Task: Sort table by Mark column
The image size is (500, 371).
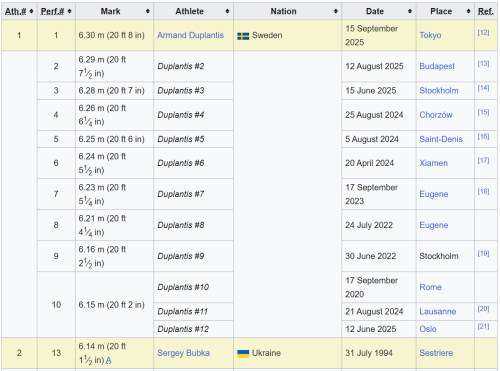Action: pyautogui.click(x=148, y=11)
